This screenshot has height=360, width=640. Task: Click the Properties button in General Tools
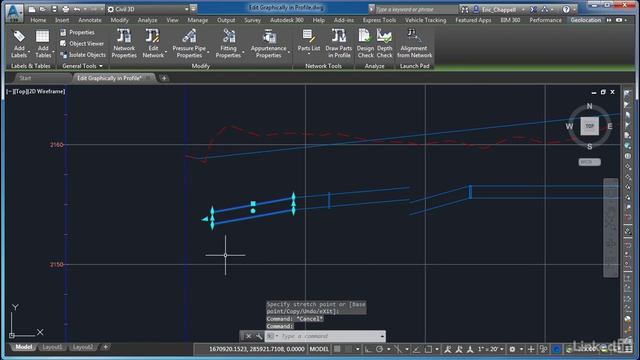pyautogui.click(x=77, y=32)
